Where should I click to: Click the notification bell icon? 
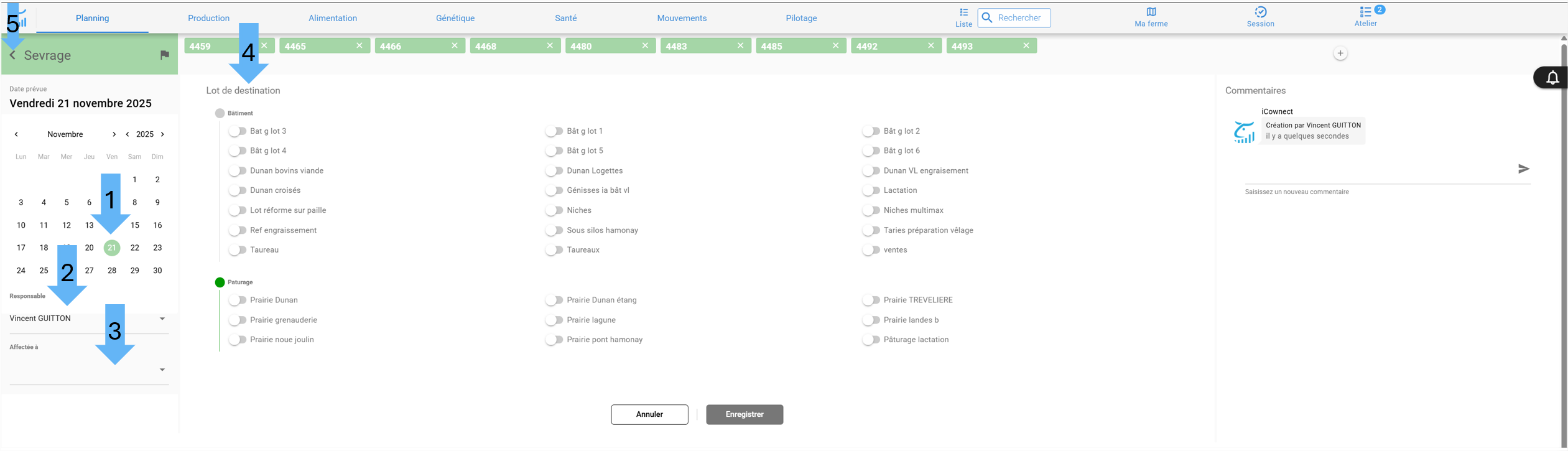click(x=1552, y=78)
